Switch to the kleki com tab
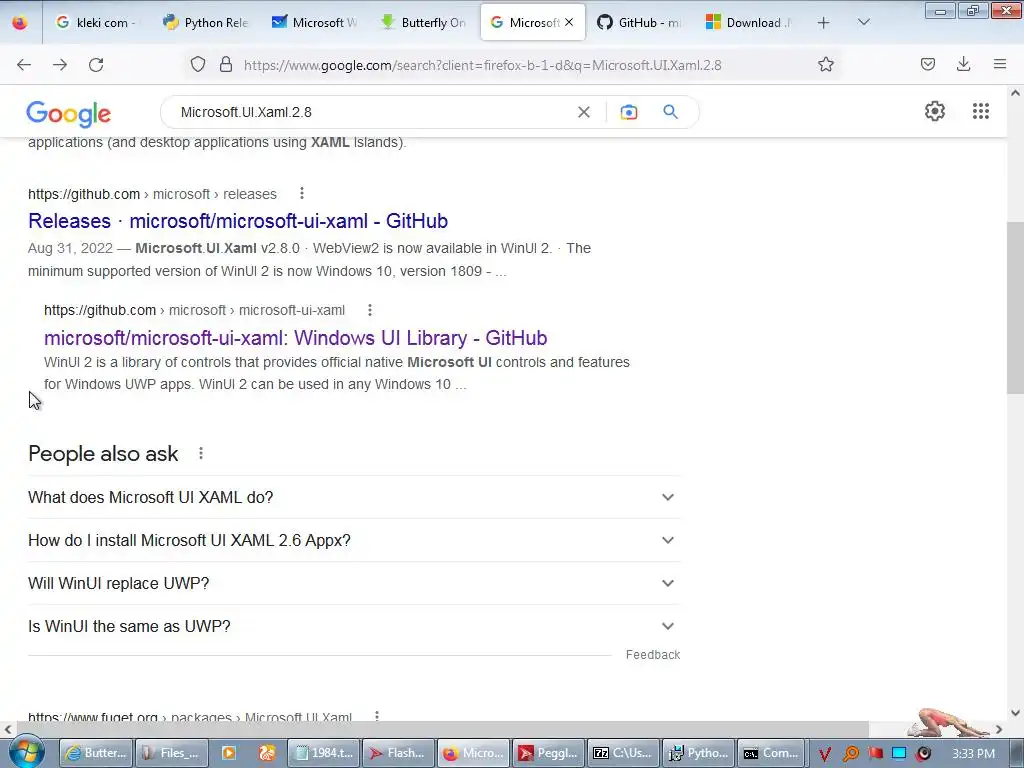 point(95,22)
